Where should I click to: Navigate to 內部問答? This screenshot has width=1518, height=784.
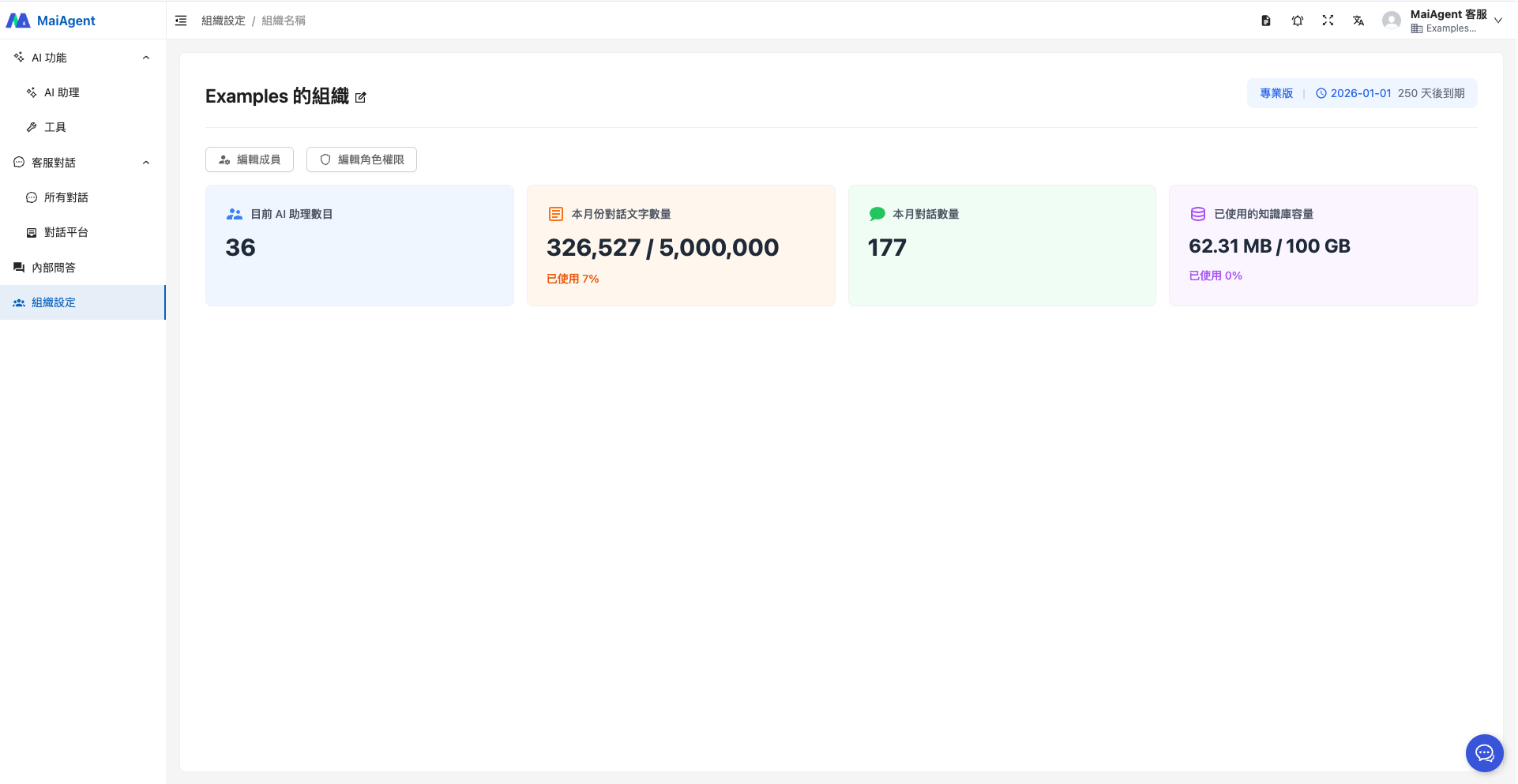point(54,268)
